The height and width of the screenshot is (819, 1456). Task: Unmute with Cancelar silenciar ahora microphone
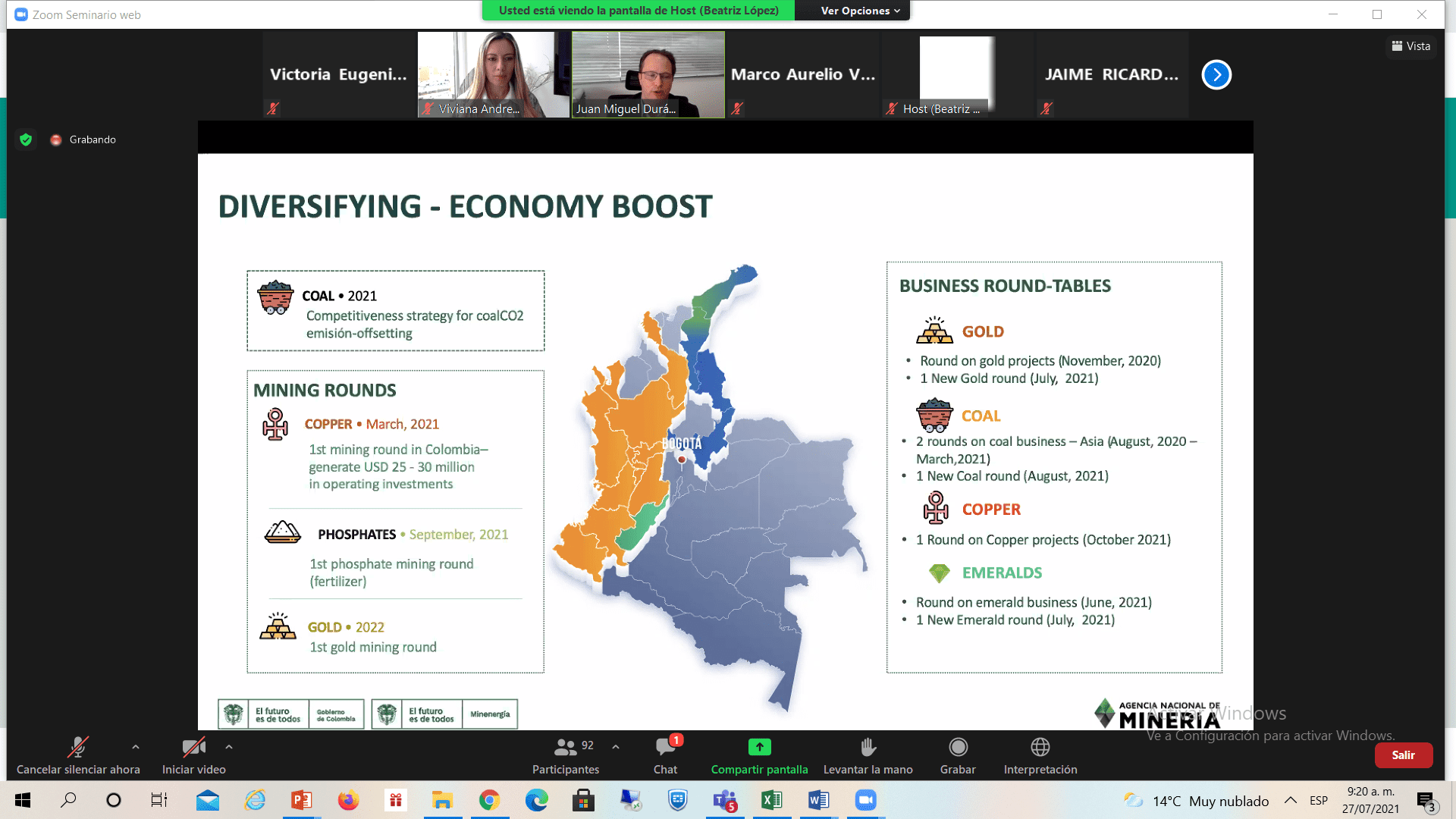tap(78, 756)
